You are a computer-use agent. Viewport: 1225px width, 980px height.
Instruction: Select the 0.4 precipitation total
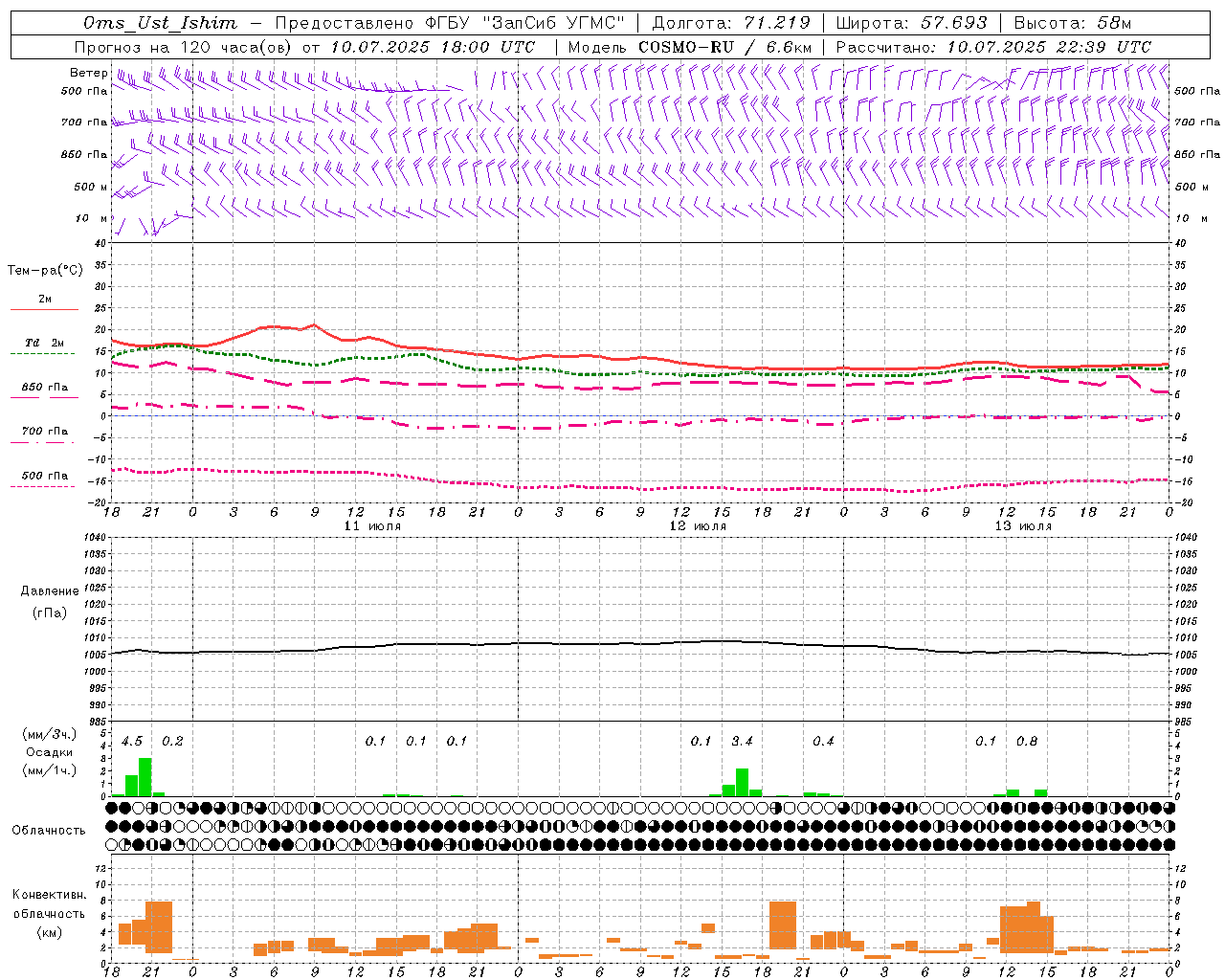coord(823,741)
